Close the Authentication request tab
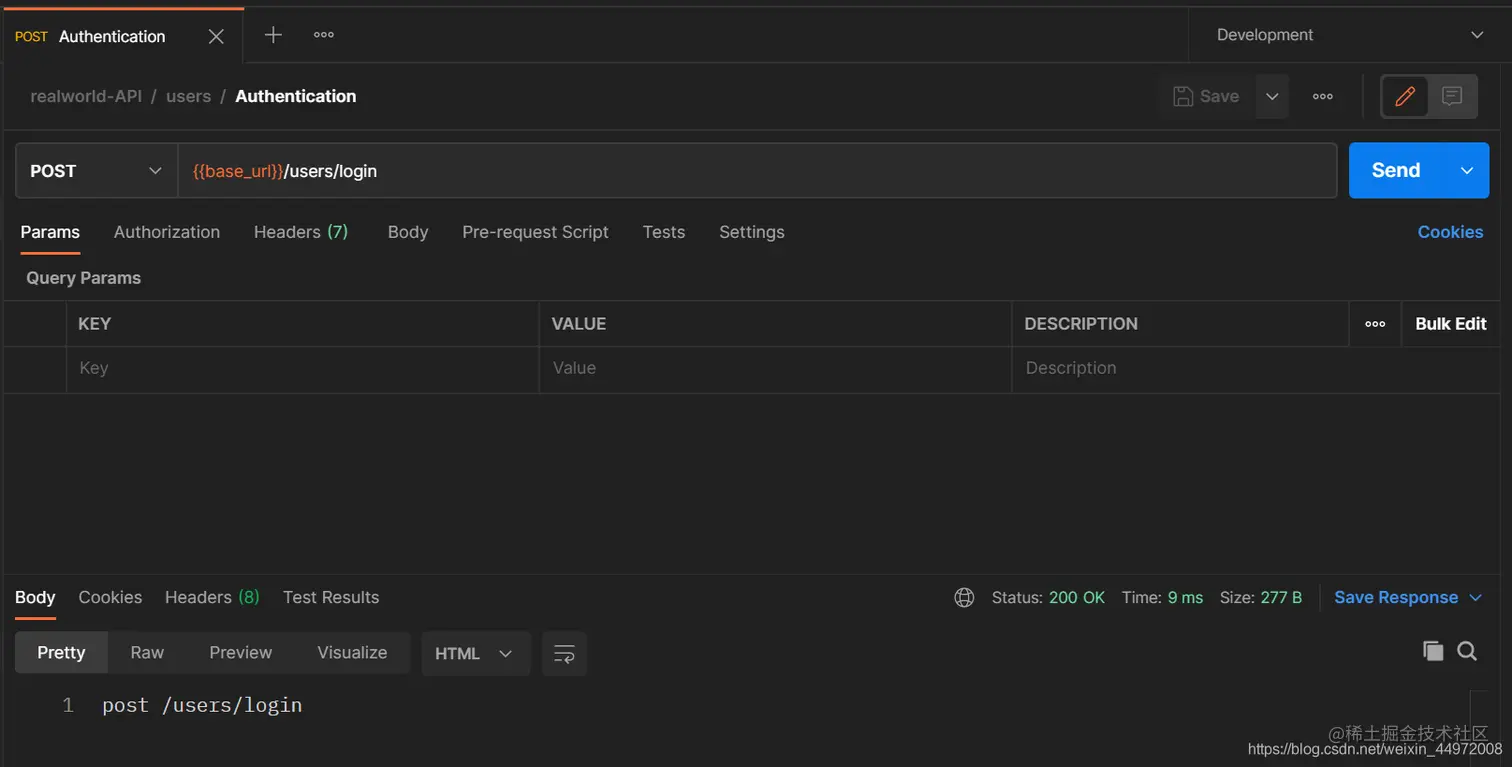The height and width of the screenshot is (767, 1512). coord(216,36)
